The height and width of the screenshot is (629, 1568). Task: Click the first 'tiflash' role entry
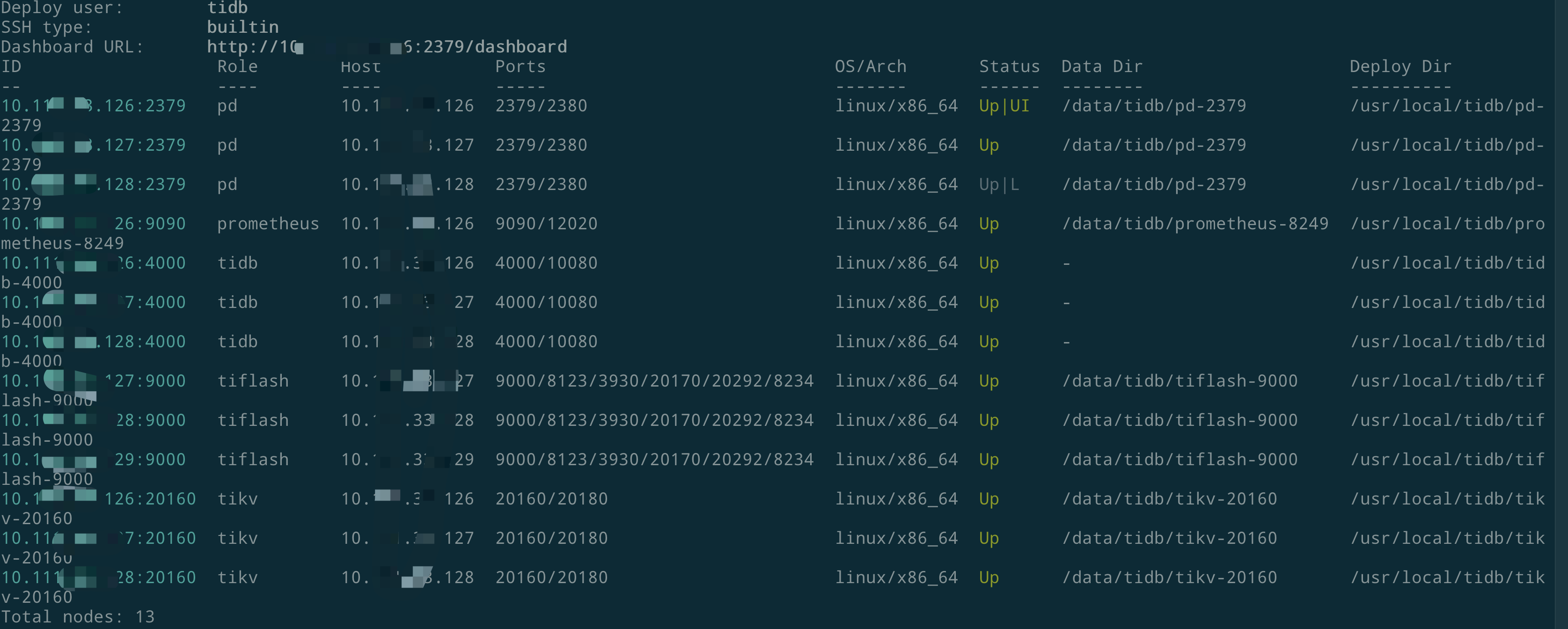pyautogui.click(x=253, y=381)
